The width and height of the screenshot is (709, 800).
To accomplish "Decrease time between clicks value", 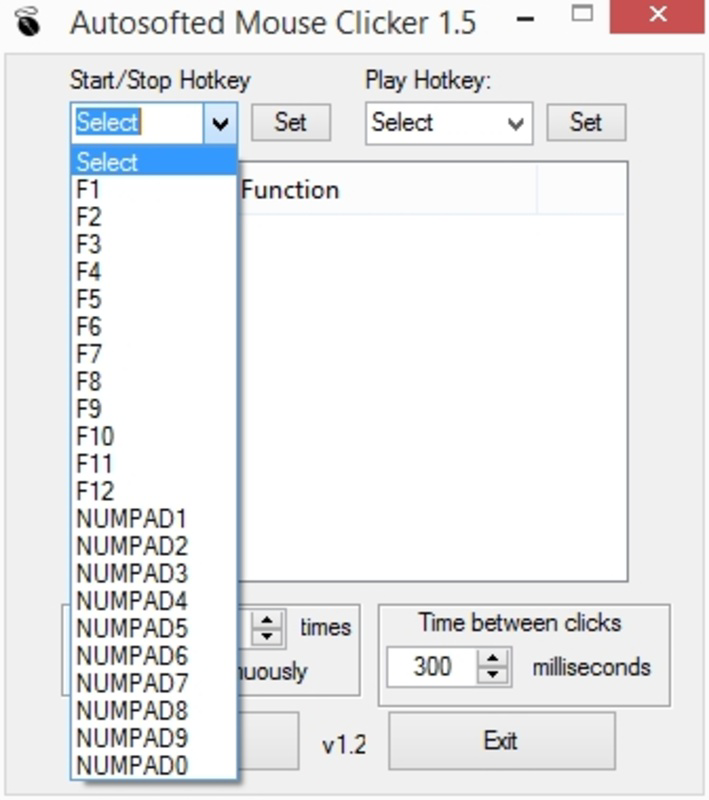I will click(x=492, y=675).
